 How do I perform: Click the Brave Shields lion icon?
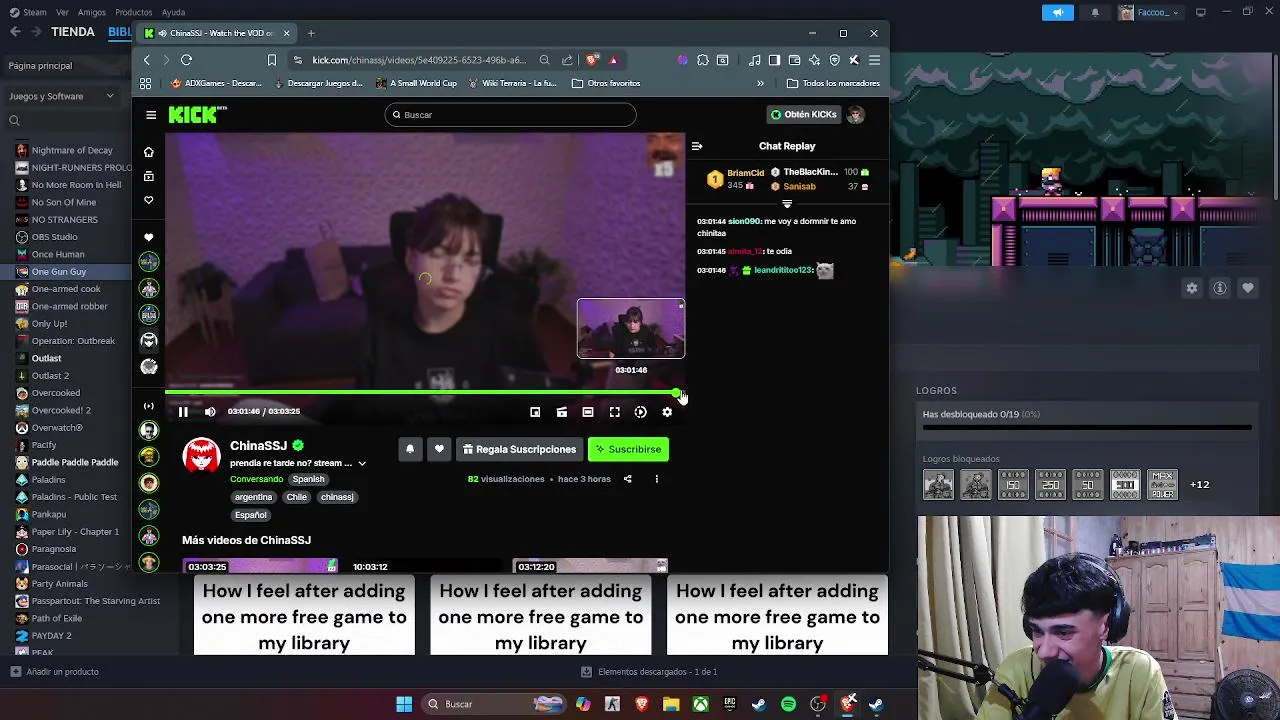pos(591,60)
